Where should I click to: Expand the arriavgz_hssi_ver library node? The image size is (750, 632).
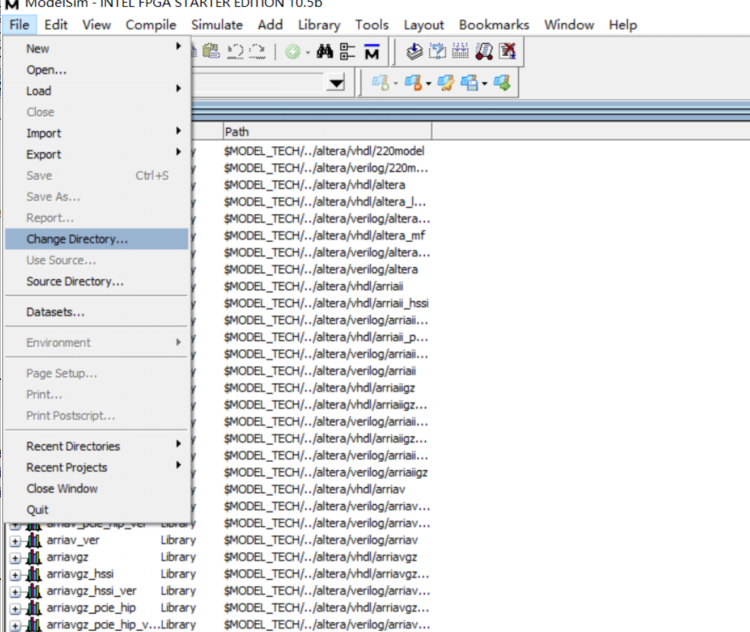click(15, 592)
